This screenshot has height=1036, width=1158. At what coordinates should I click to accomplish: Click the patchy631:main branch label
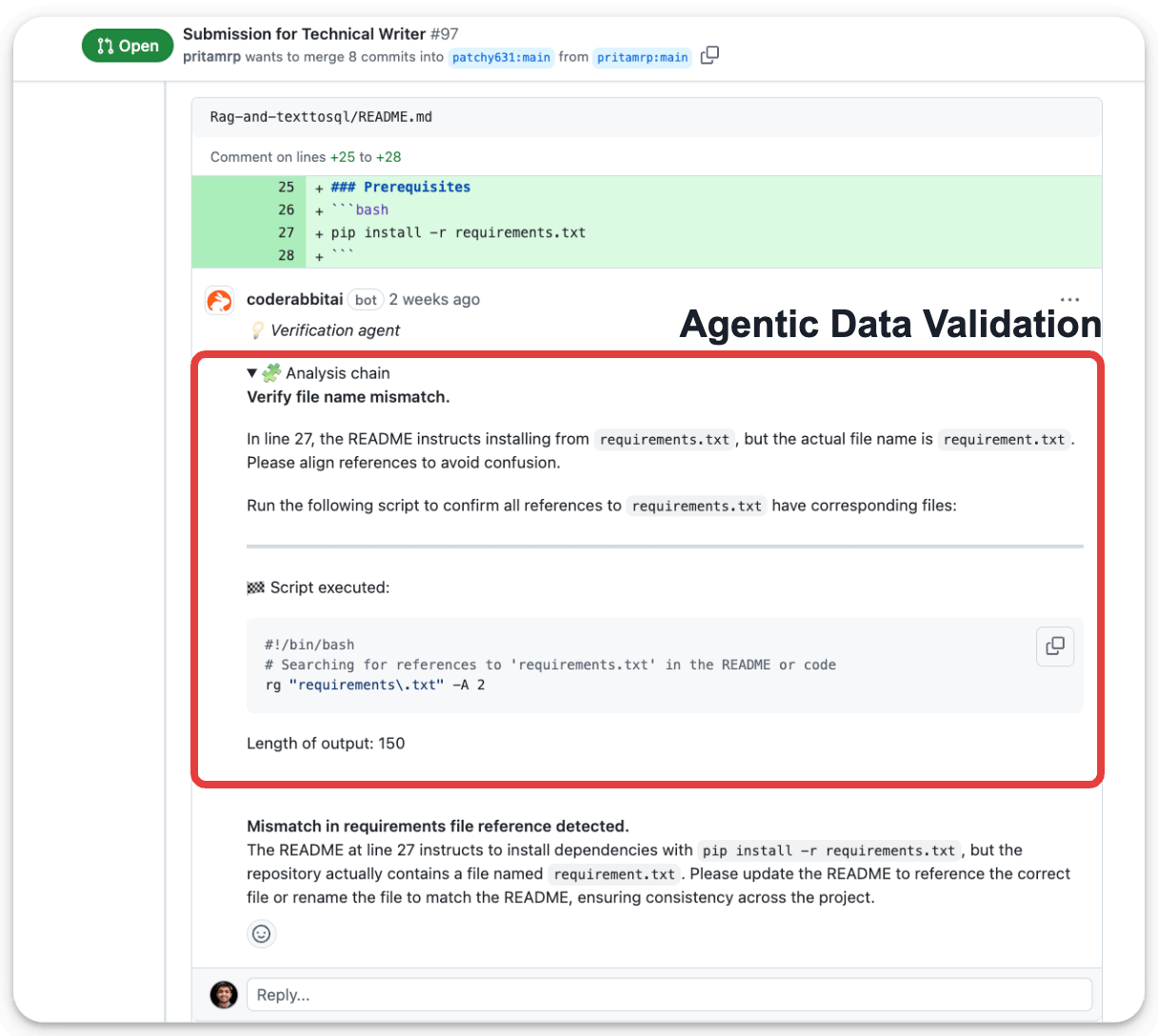pos(501,57)
